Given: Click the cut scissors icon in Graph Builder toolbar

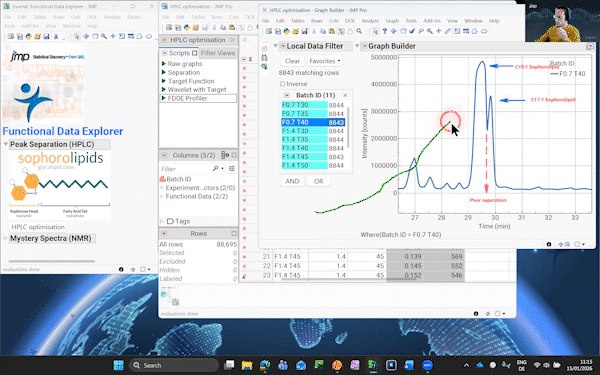Looking at the screenshot, I should coord(314,31).
